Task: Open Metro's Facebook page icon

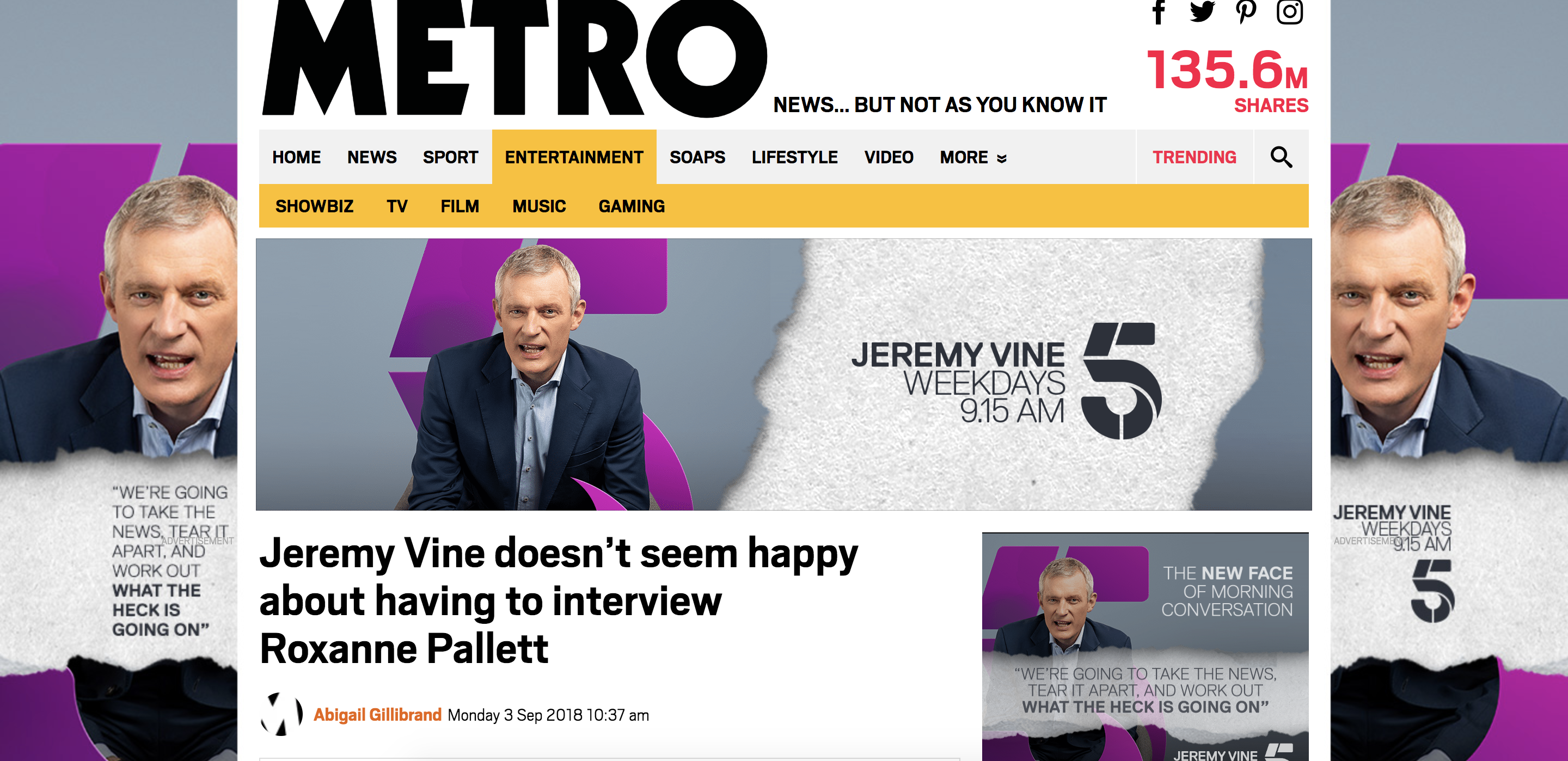Action: click(x=1159, y=12)
